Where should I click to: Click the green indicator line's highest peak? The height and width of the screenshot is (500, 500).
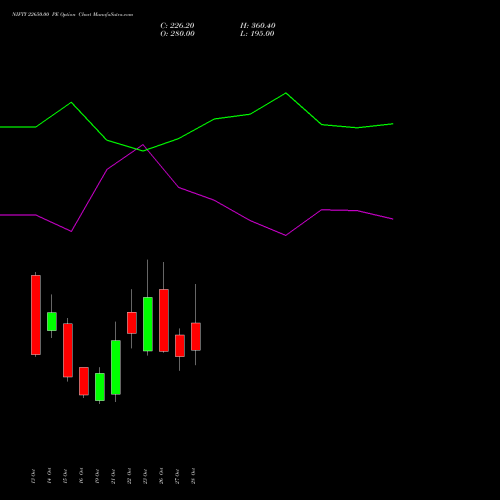(x=286, y=93)
